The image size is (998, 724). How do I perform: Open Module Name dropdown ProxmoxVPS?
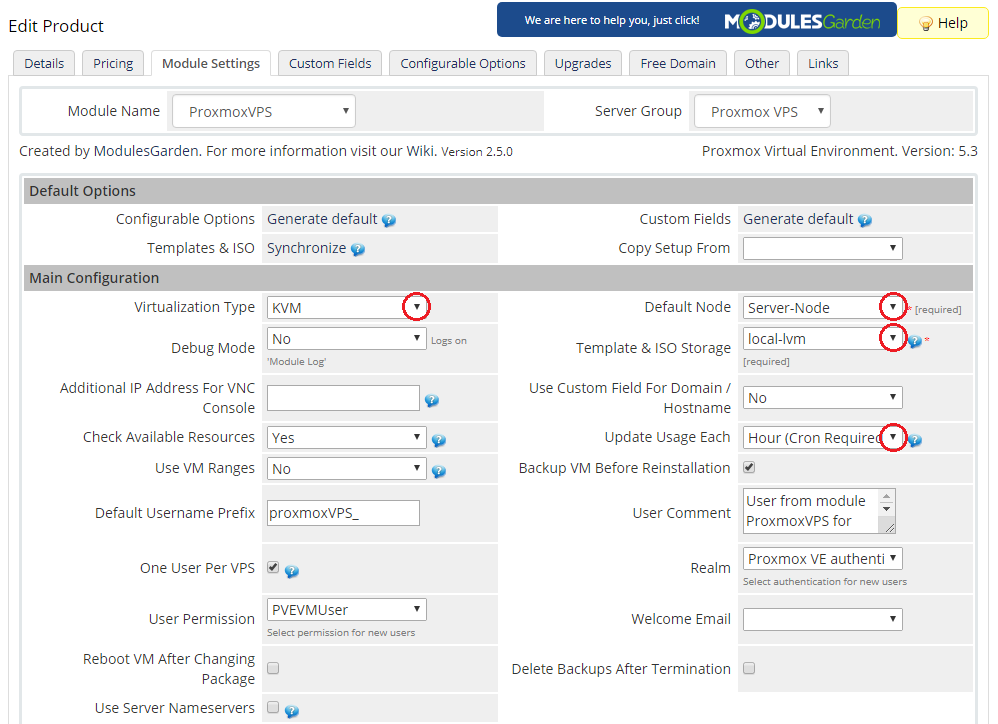264,111
